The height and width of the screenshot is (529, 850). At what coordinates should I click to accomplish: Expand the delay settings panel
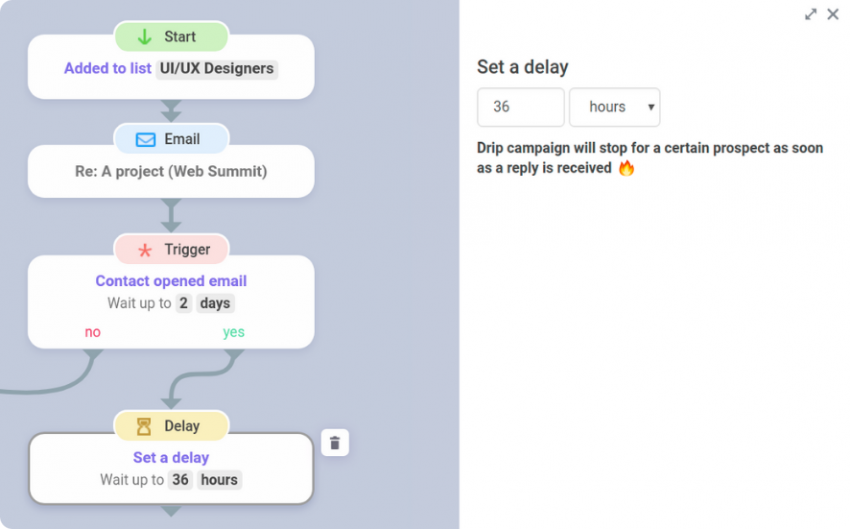pos(810,15)
